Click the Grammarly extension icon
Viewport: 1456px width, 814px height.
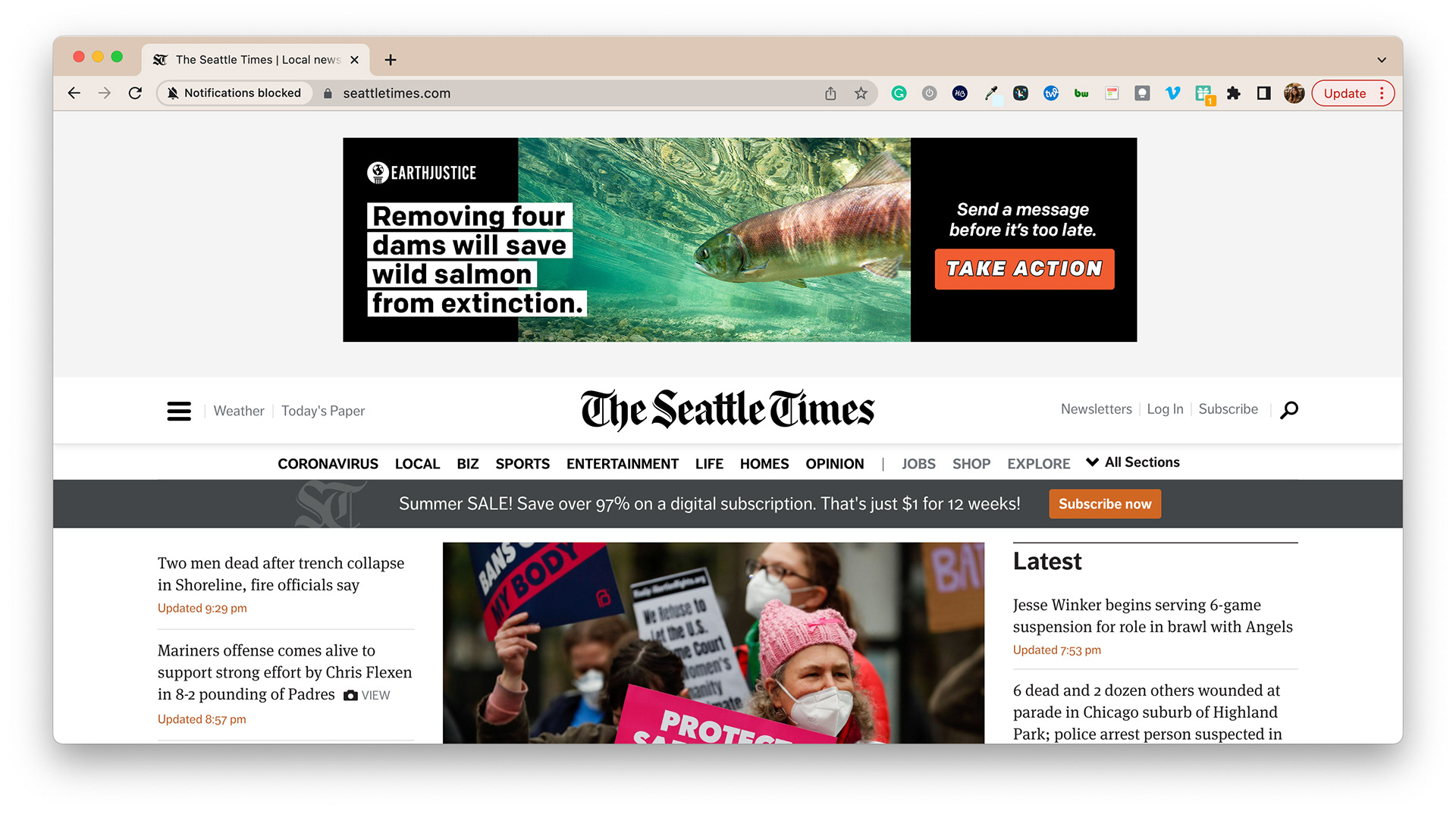(x=899, y=93)
